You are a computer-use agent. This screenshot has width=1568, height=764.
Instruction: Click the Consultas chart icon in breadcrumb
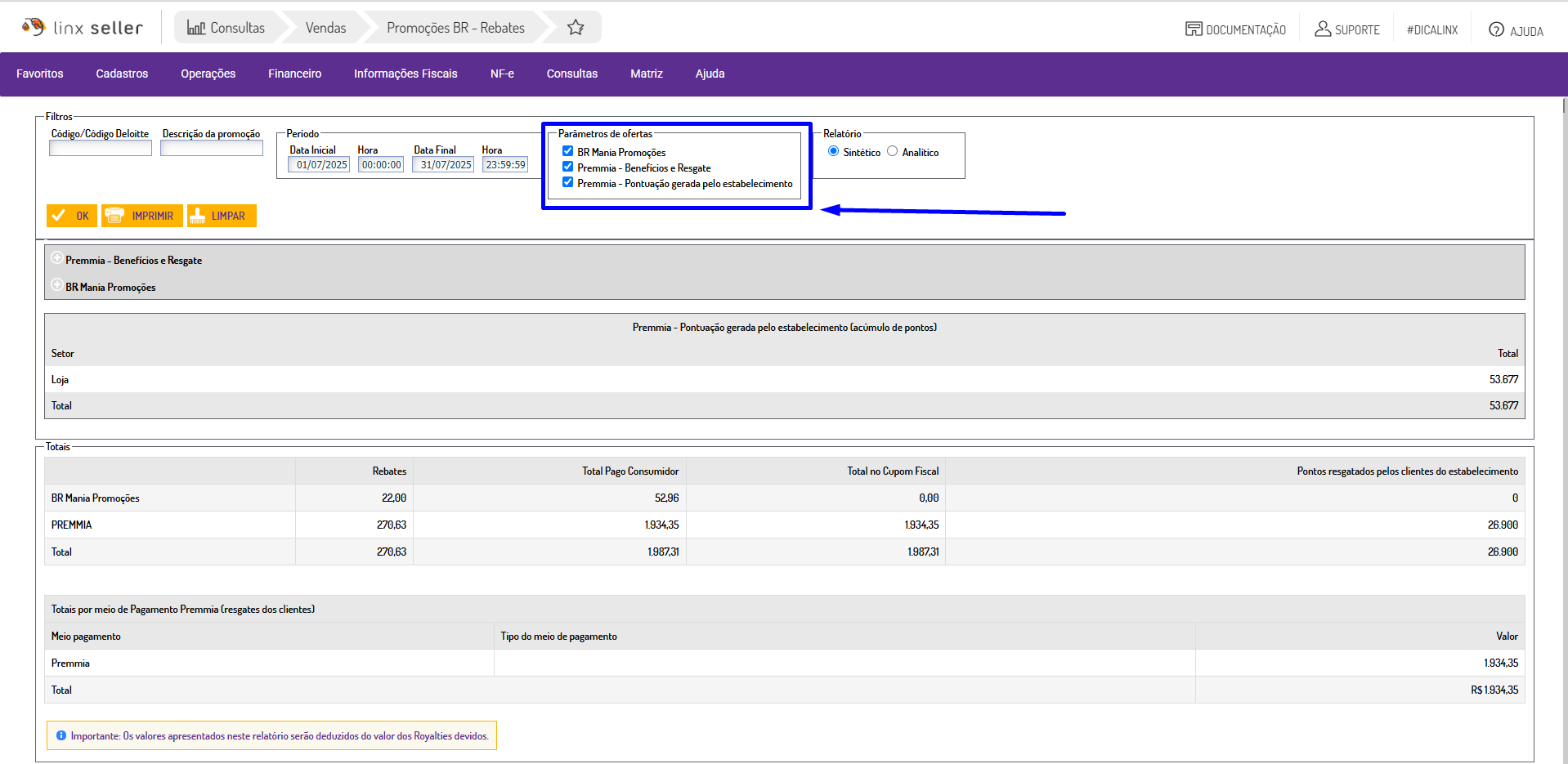click(x=196, y=28)
